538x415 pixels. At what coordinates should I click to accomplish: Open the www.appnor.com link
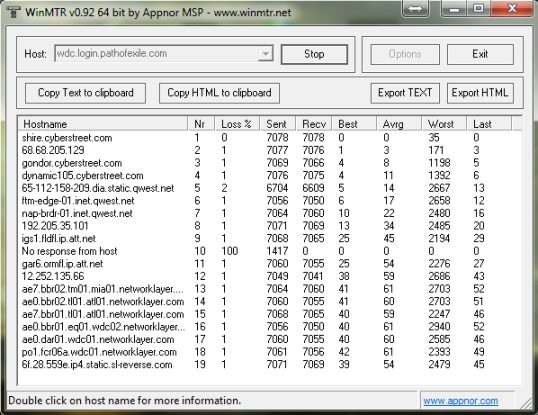(460, 401)
